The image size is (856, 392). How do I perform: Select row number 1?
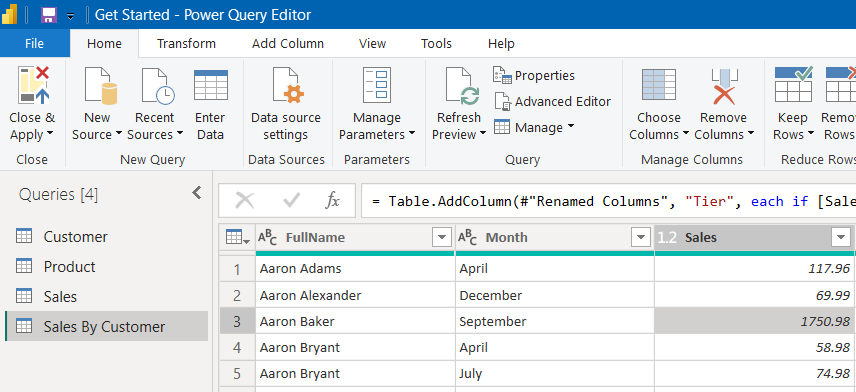237,269
